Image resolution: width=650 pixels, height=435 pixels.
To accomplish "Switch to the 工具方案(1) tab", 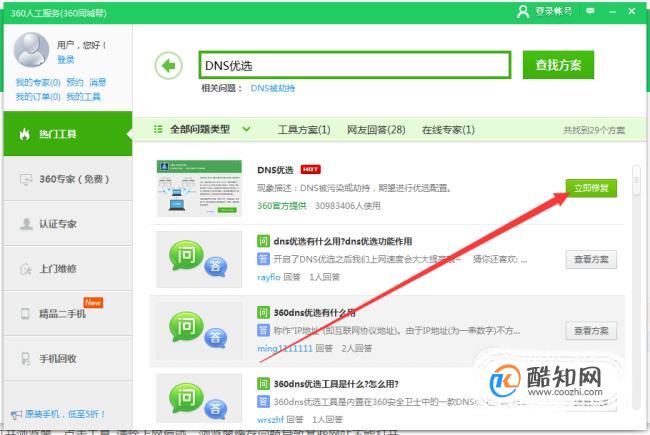I will (x=304, y=130).
